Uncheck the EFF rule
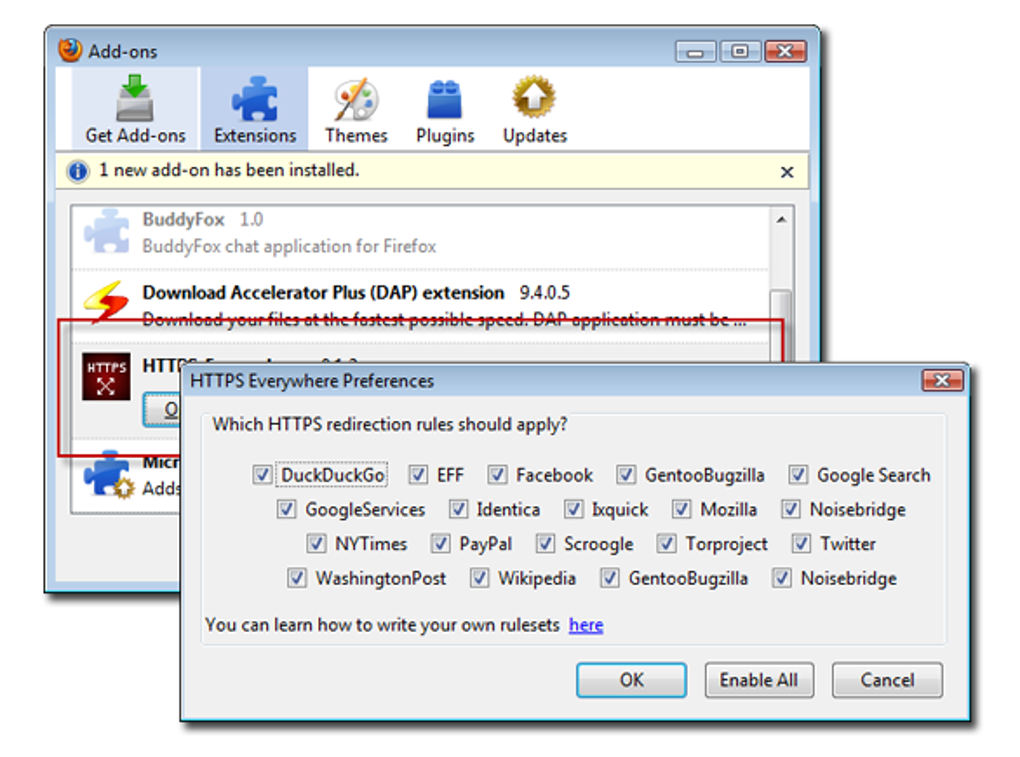The image size is (1020, 757). [x=418, y=475]
